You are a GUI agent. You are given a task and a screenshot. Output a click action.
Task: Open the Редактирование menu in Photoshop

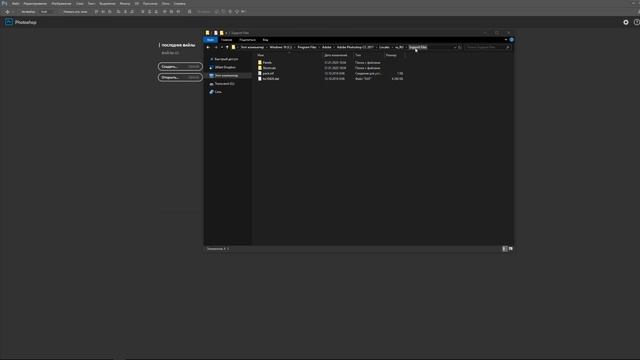35,4
